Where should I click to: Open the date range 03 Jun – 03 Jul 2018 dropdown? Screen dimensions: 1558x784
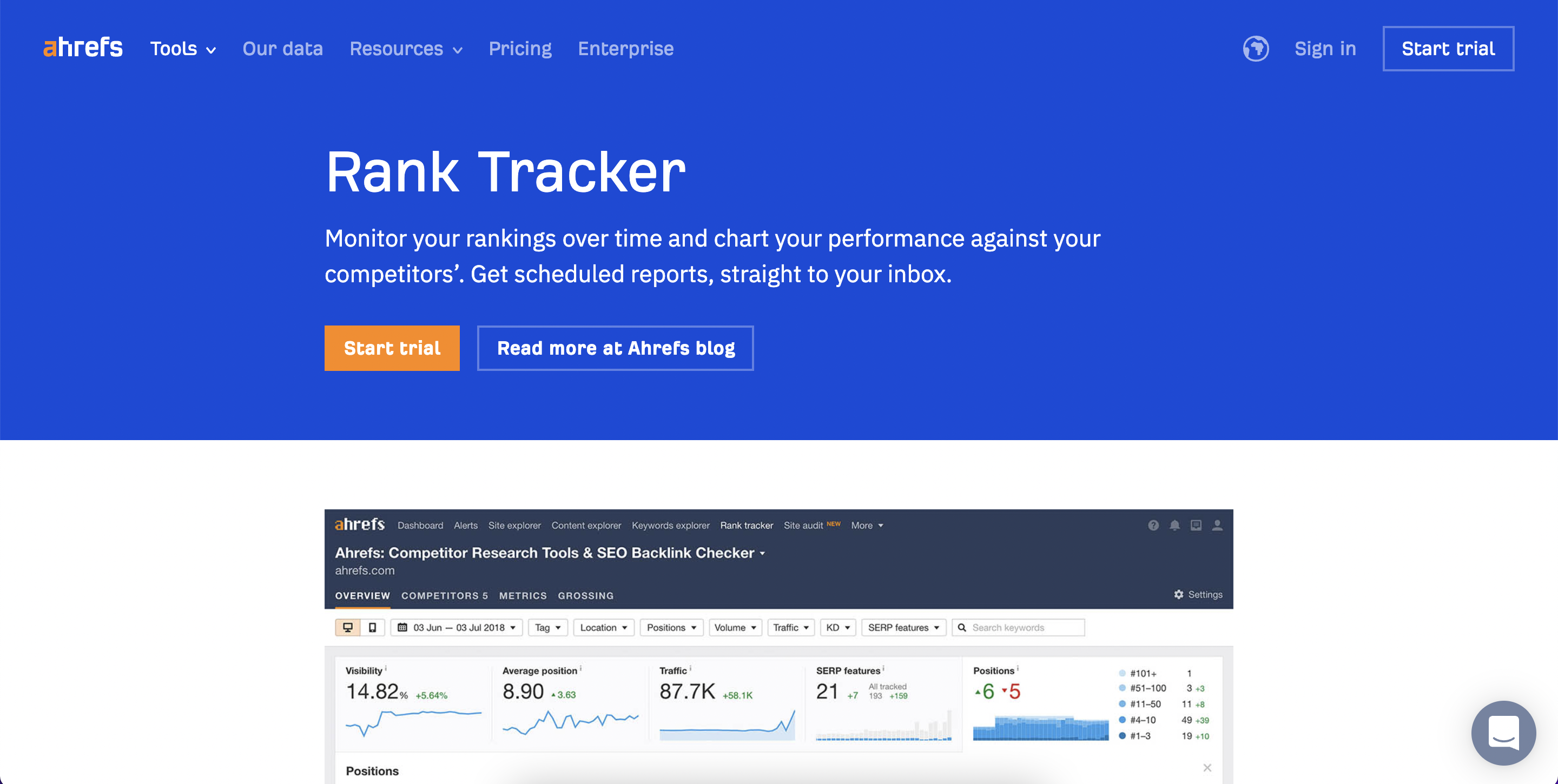click(x=457, y=627)
